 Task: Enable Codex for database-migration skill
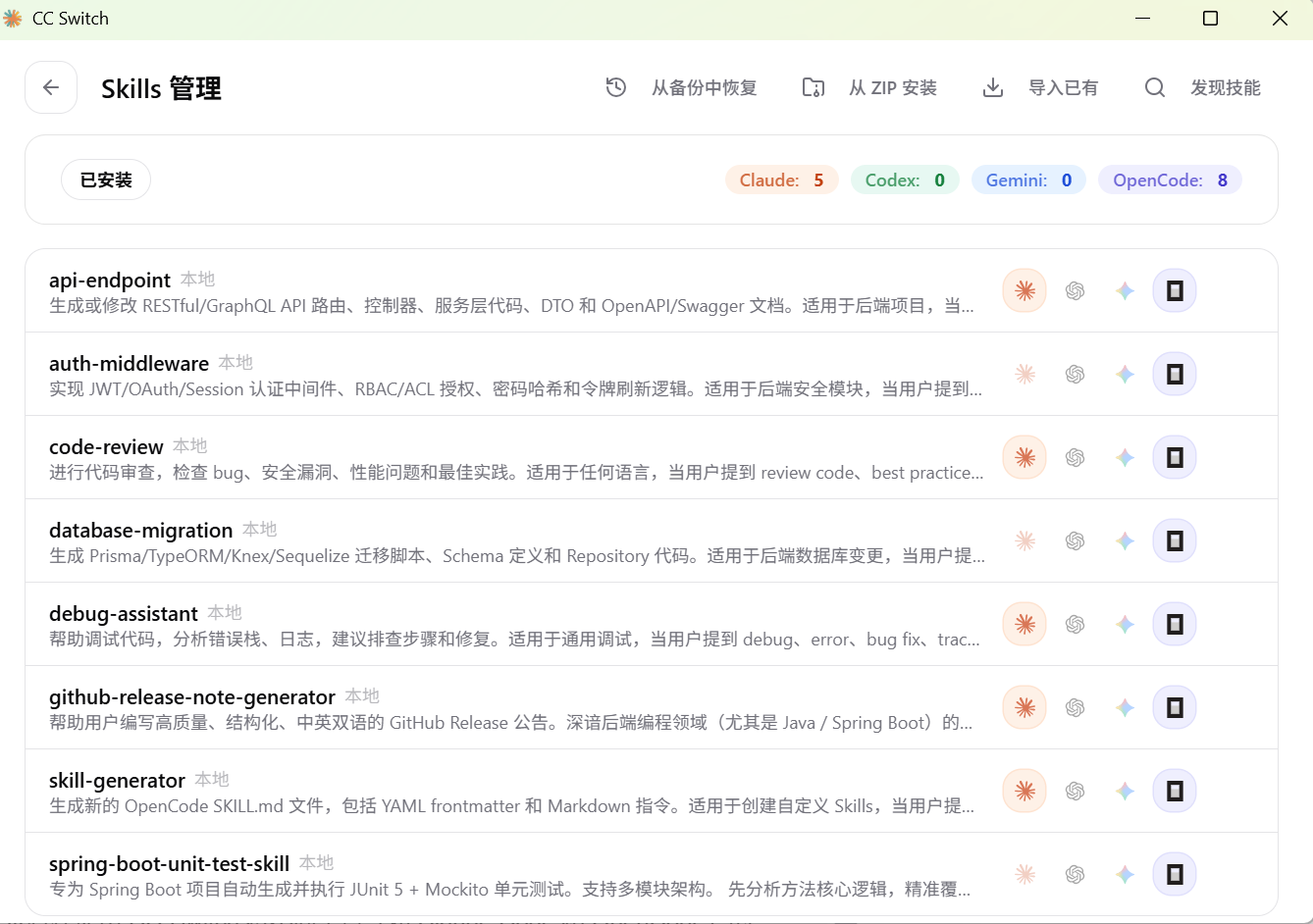point(1075,540)
